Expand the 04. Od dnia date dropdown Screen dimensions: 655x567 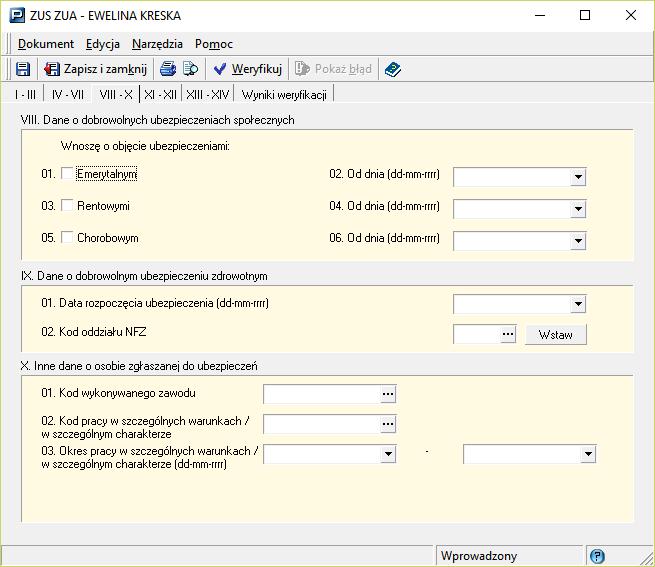tap(578, 208)
